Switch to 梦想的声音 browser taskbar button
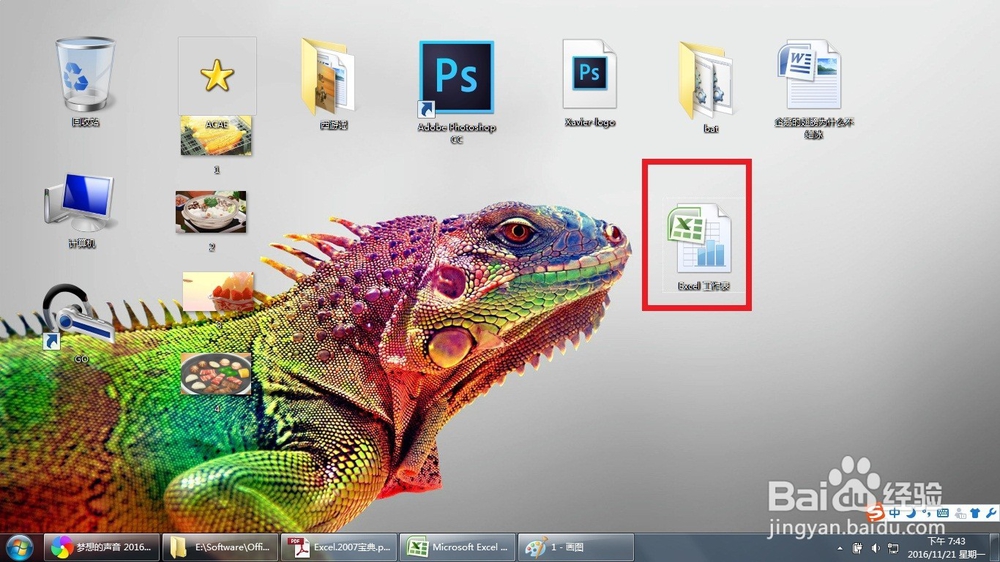Screen dimensions: 1000x562 (101, 547)
